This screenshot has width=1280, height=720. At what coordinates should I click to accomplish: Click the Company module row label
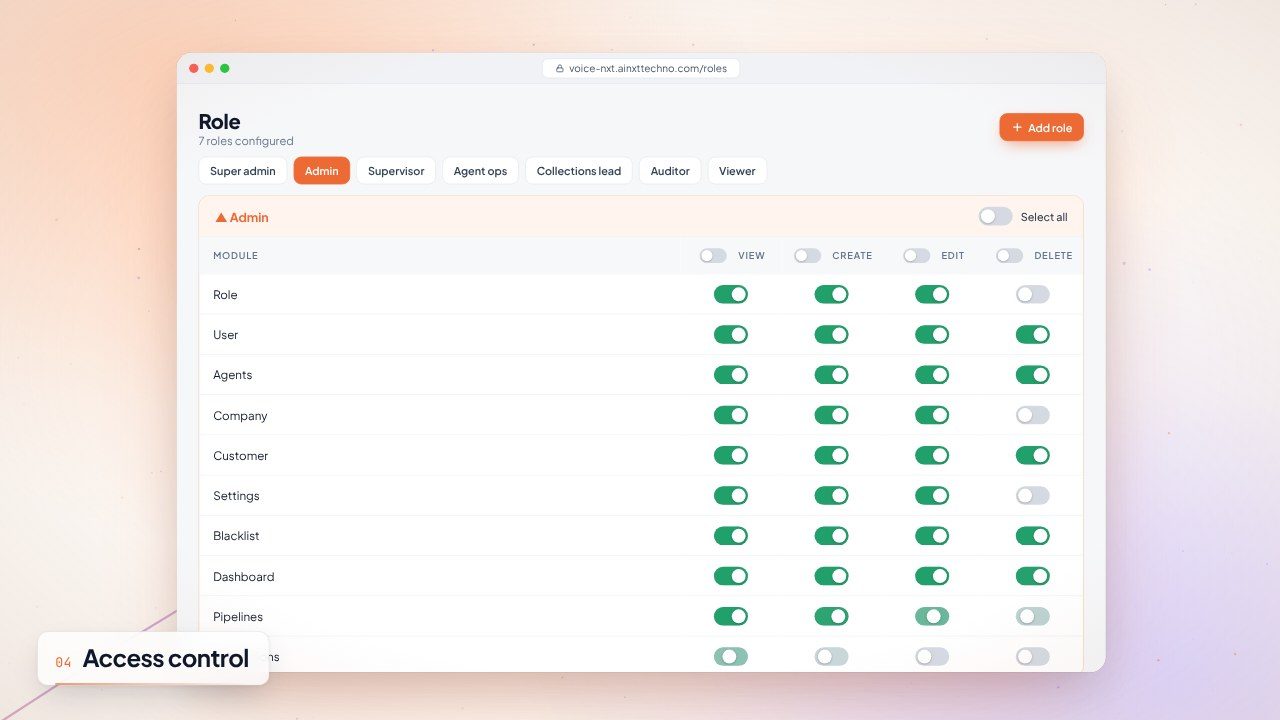pyautogui.click(x=240, y=415)
